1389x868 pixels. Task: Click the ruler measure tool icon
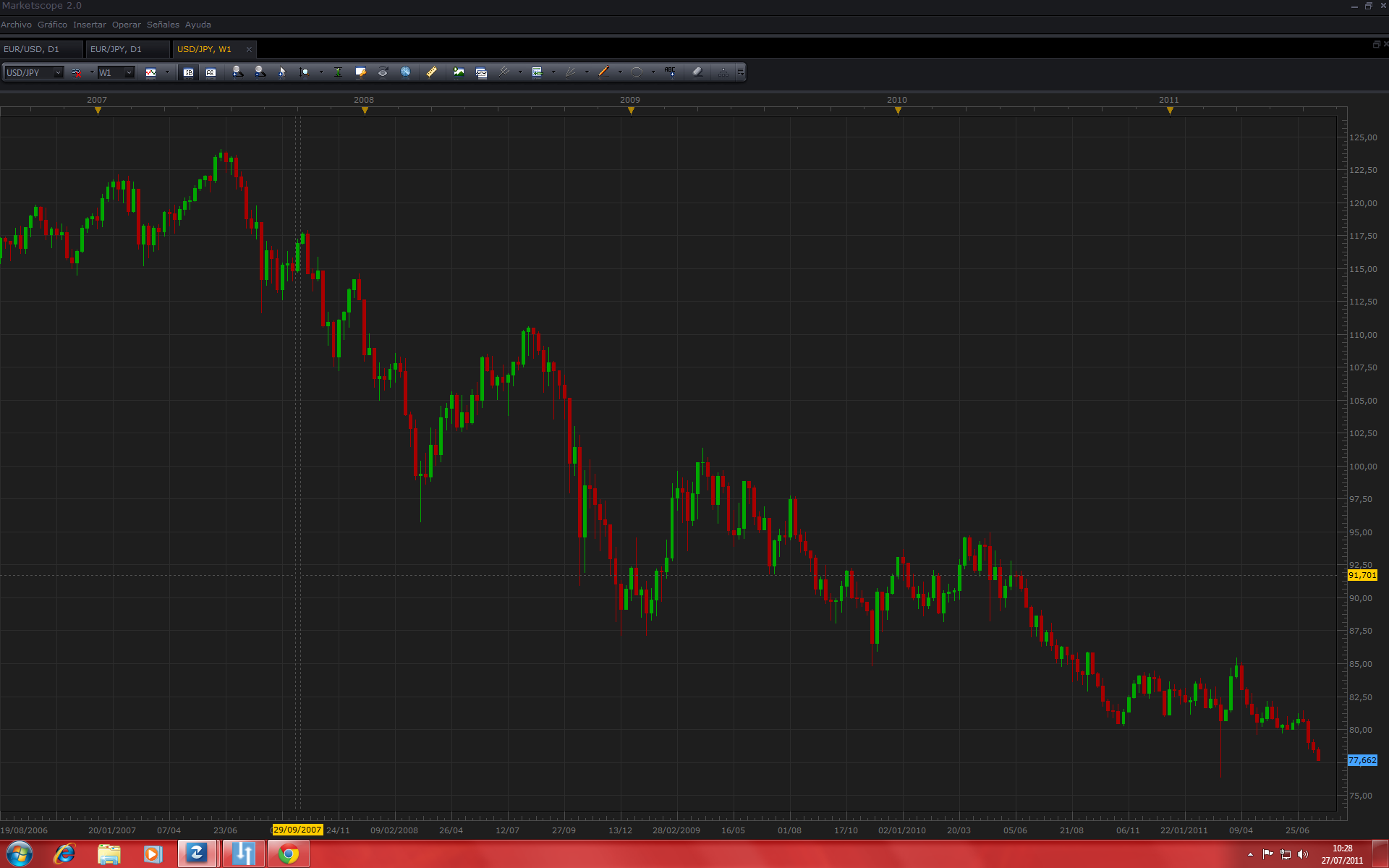[431, 72]
